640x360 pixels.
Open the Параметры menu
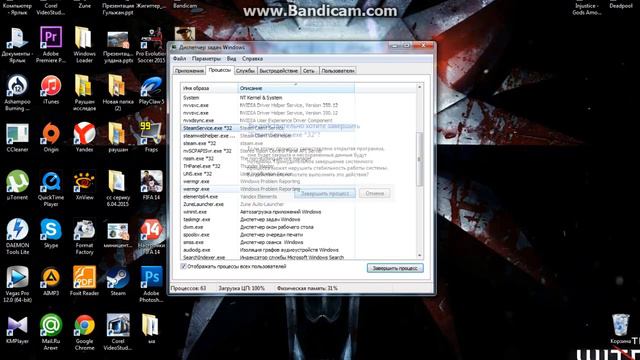(206, 58)
